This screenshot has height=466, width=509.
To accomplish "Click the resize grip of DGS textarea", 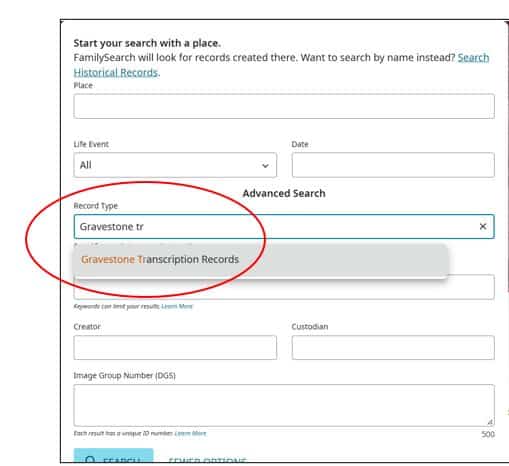I will [490, 422].
